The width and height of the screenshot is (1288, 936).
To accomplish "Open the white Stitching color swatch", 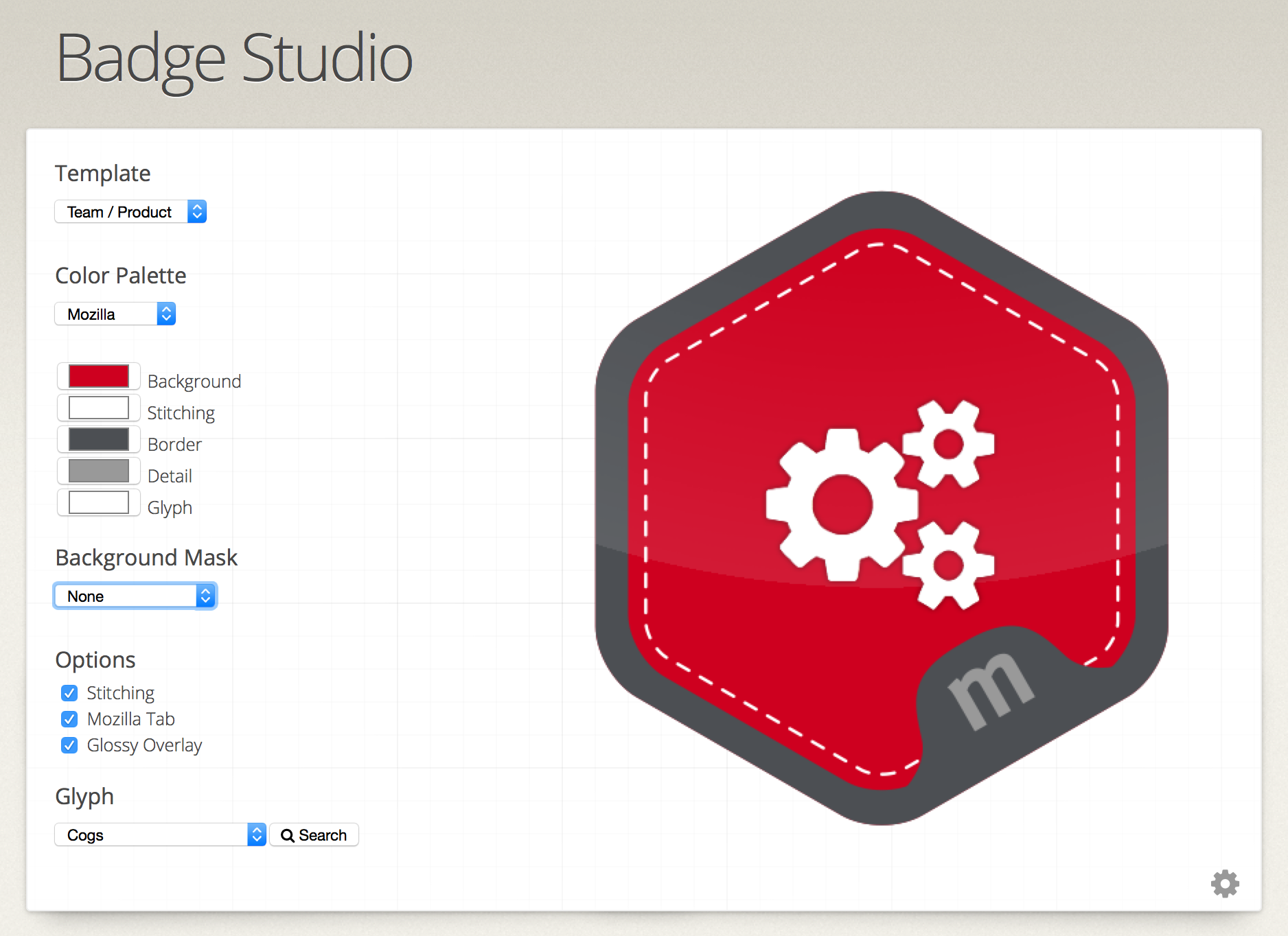I will 99,408.
